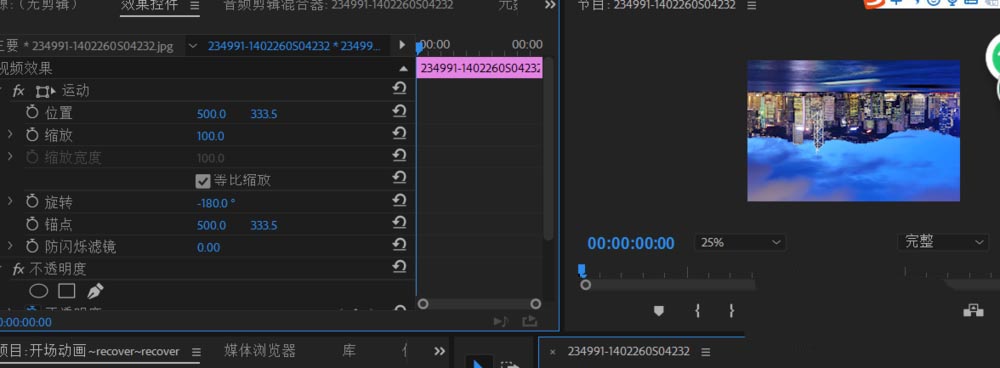Click the 旋转 value -180.0°

click(x=216, y=203)
